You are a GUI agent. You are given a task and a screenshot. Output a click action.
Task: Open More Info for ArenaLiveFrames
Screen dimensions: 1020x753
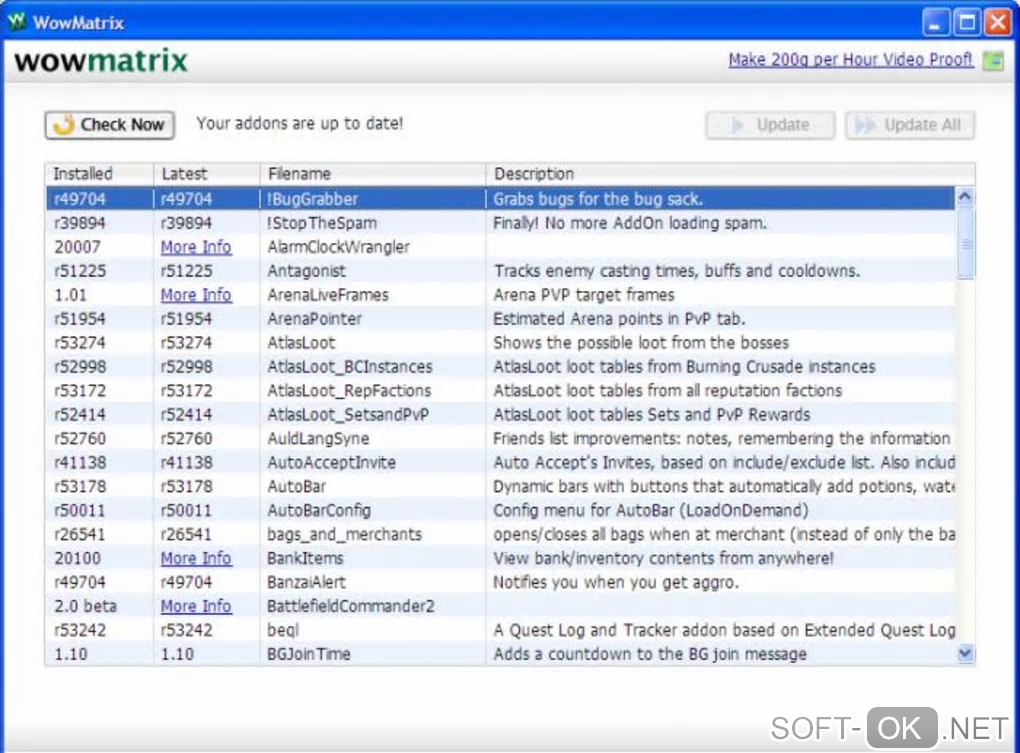196,295
